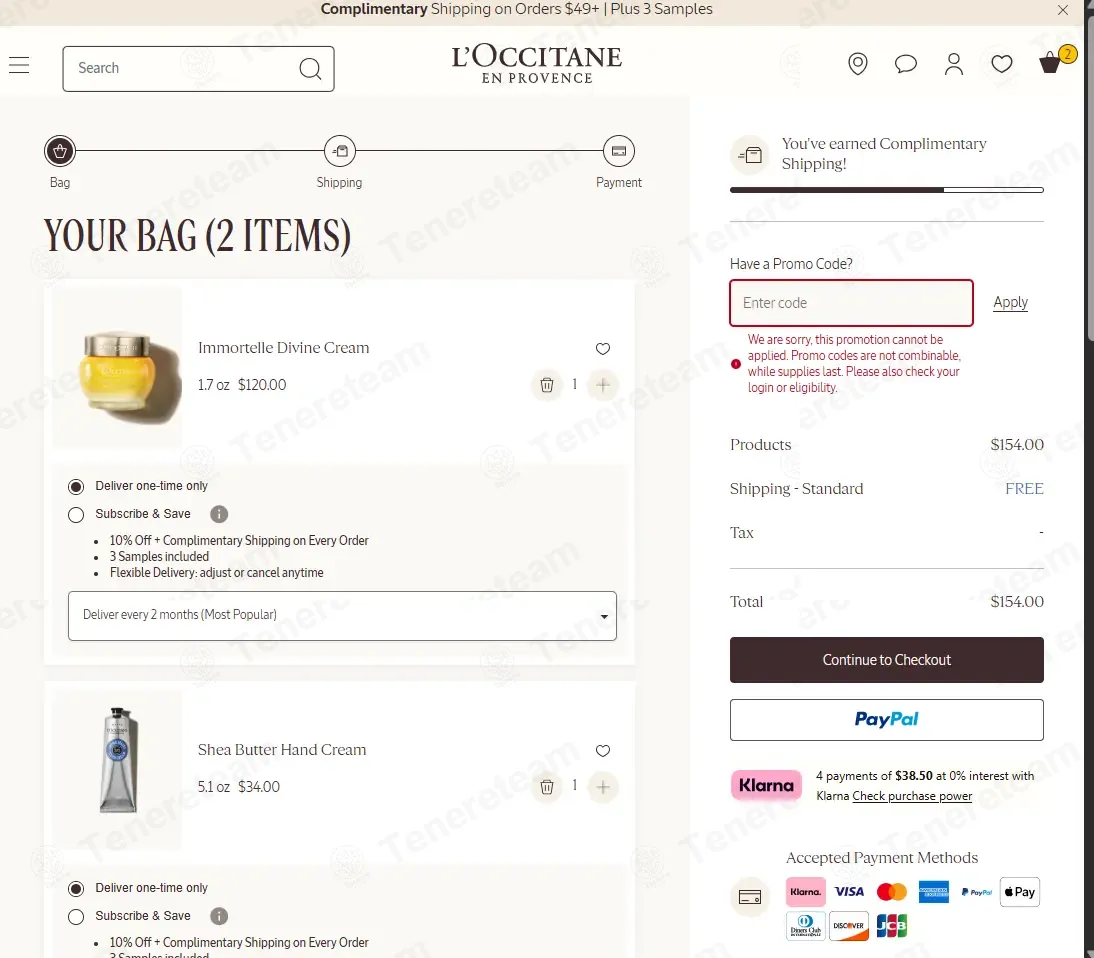This screenshot has height=958, width=1094.
Task: Open the hamburger navigation menu
Action: 20,66
